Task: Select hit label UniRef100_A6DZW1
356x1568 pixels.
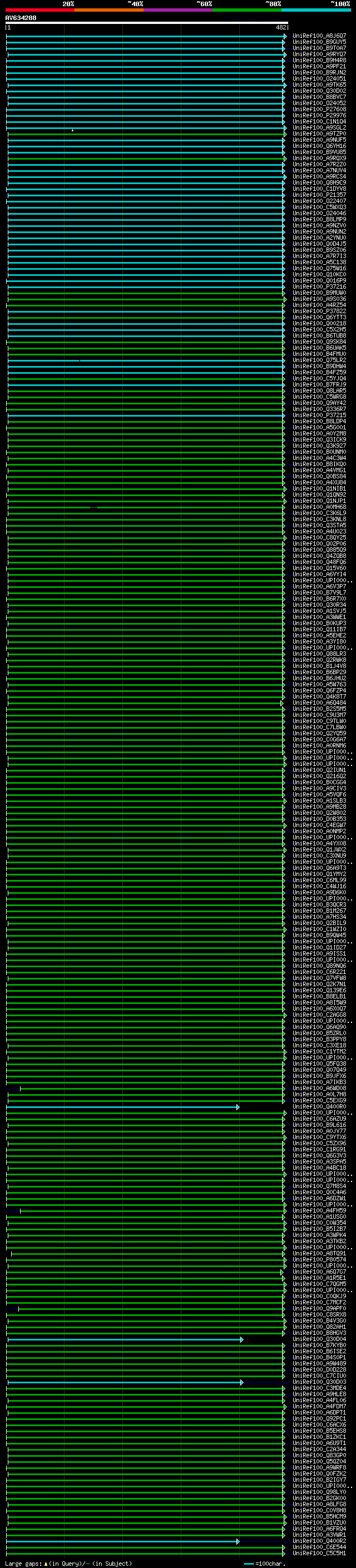Action: click(319, 1199)
